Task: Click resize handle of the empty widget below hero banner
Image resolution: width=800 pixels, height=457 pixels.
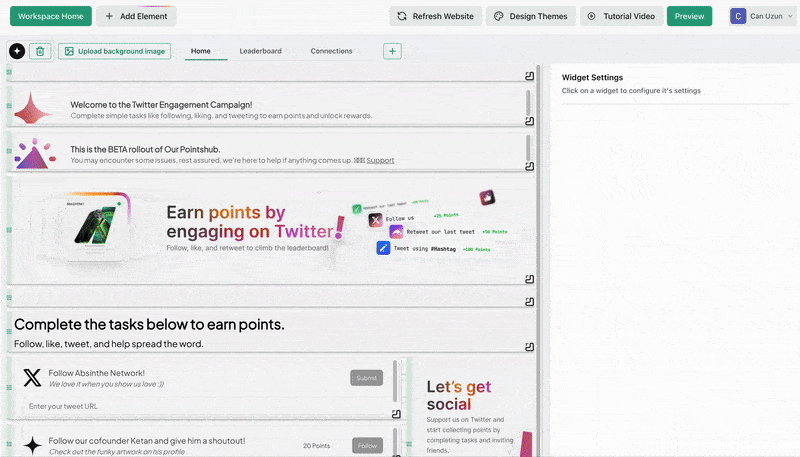Action: point(530,302)
